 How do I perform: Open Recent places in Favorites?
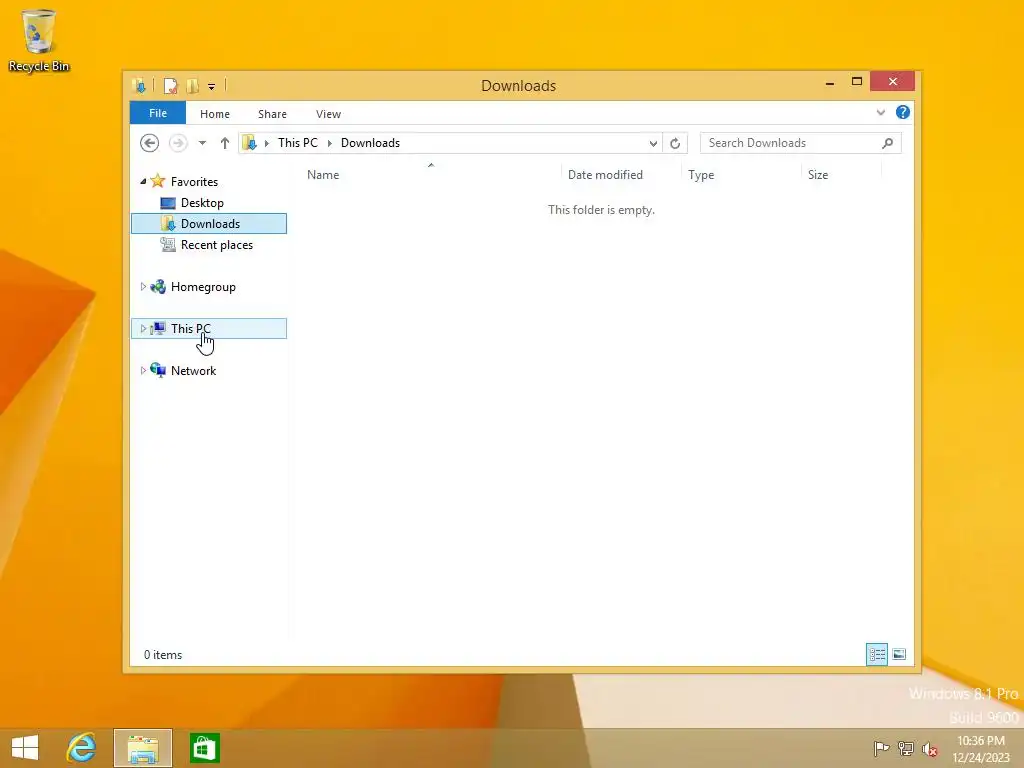(x=217, y=245)
